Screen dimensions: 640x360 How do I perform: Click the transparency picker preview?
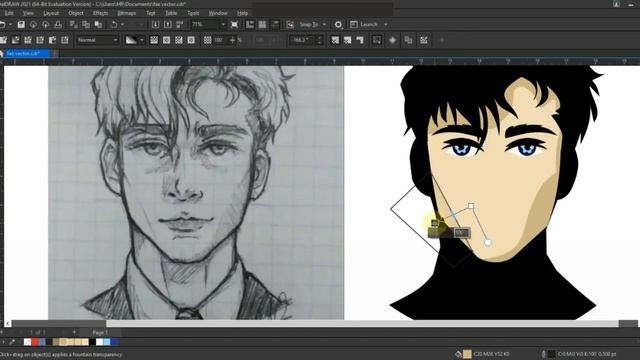tap(131, 40)
